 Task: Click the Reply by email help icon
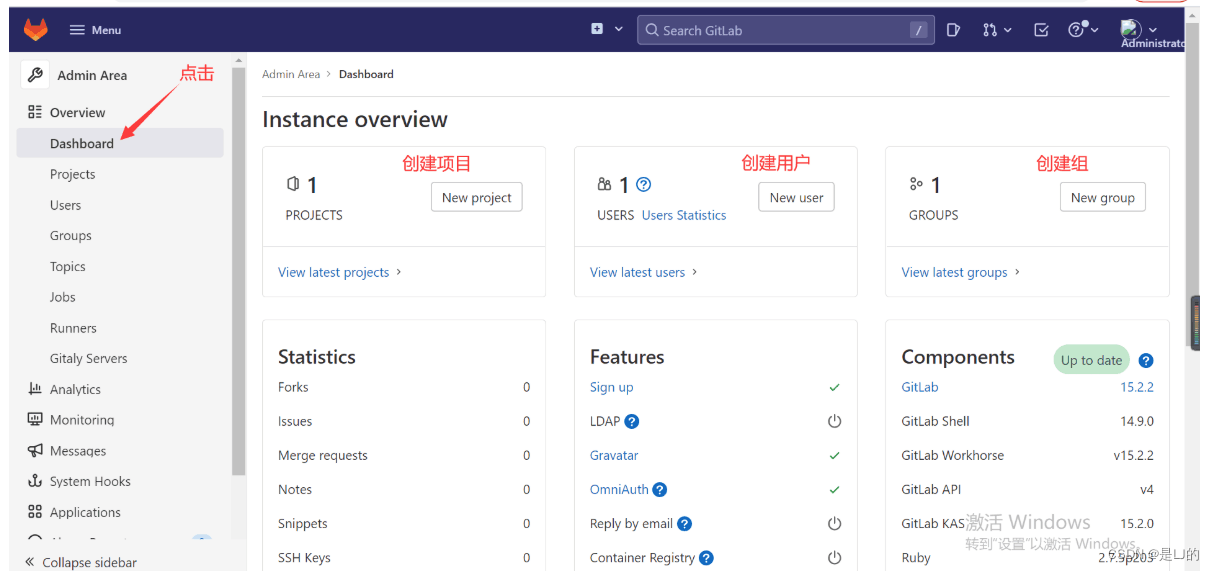pyautogui.click(x=684, y=524)
